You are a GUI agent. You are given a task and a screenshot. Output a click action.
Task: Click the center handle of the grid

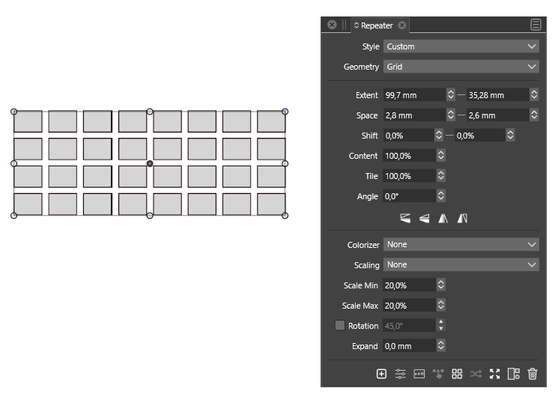pyautogui.click(x=150, y=163)
